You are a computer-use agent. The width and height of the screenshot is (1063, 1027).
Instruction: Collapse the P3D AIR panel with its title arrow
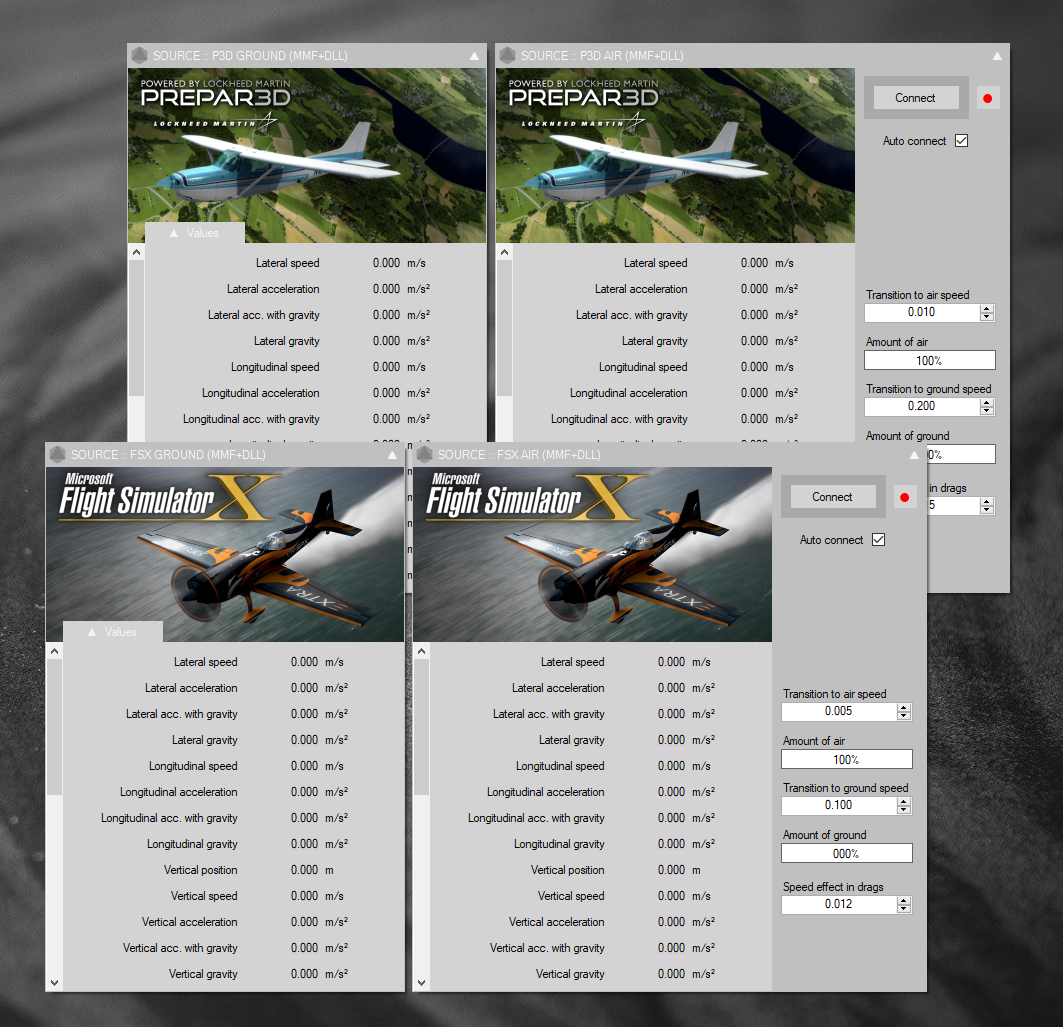[x=997, y=57]
